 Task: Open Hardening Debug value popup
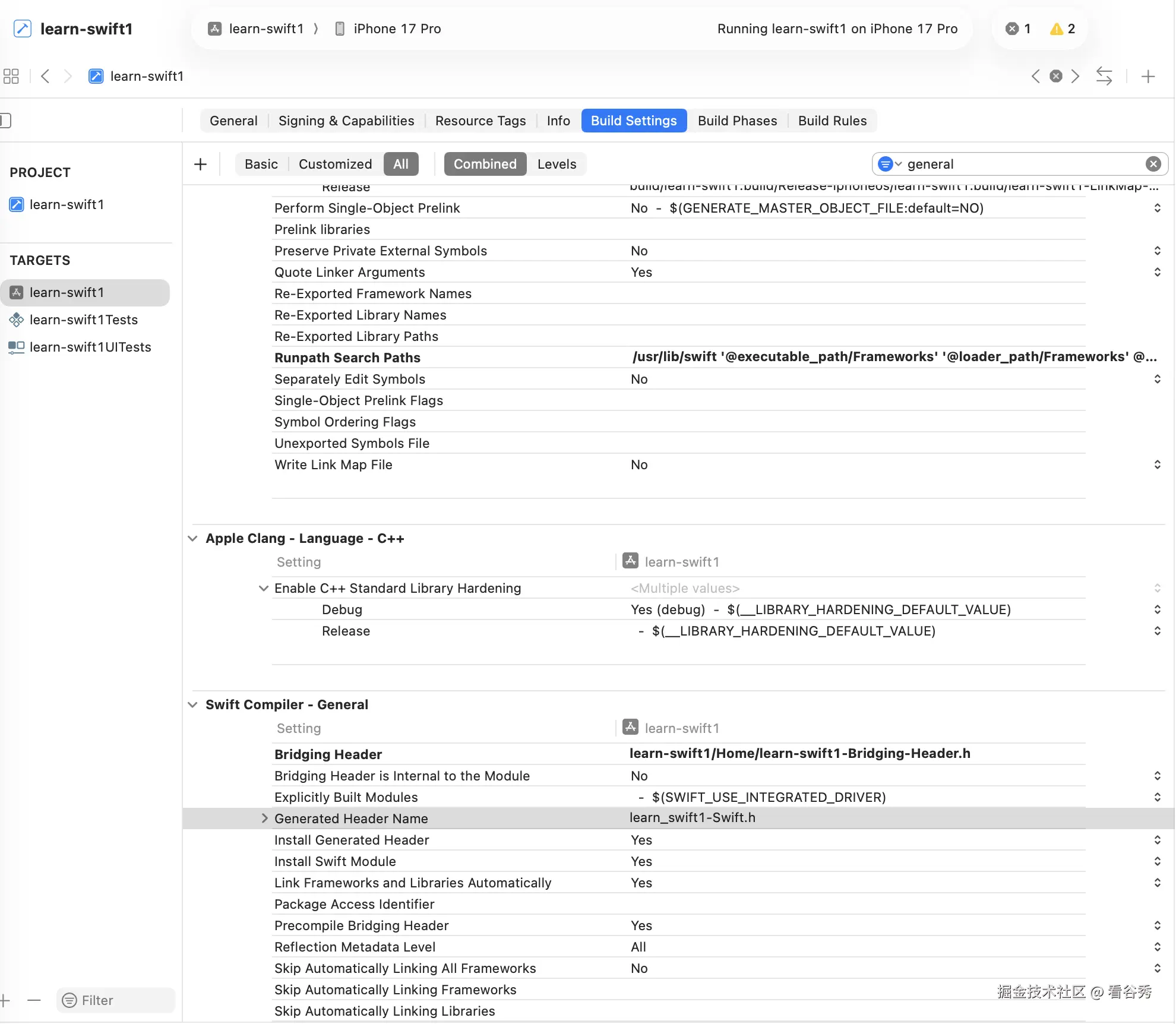coord(1157,609)
